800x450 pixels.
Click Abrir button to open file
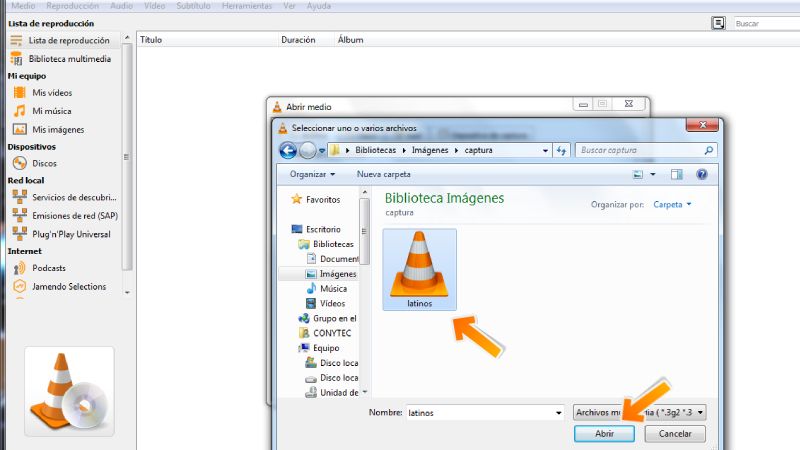(605, 434)
